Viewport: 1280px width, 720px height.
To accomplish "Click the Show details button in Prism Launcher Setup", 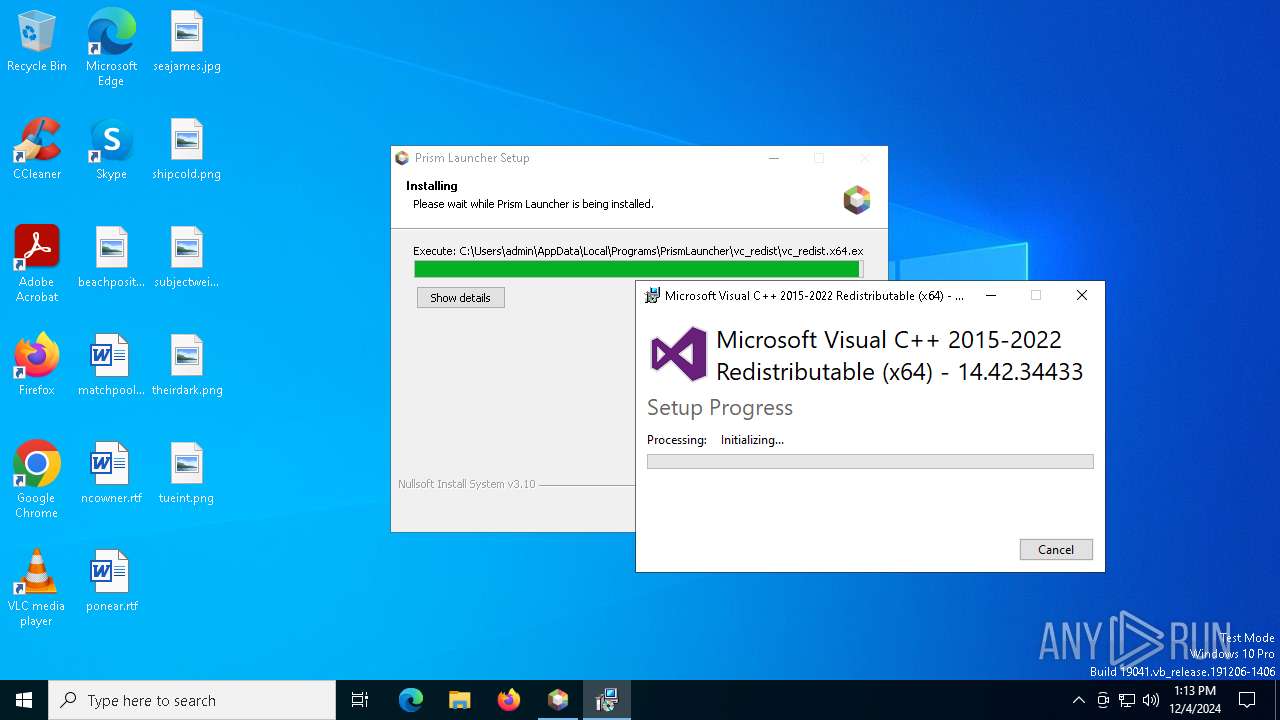I will (461, 298).
